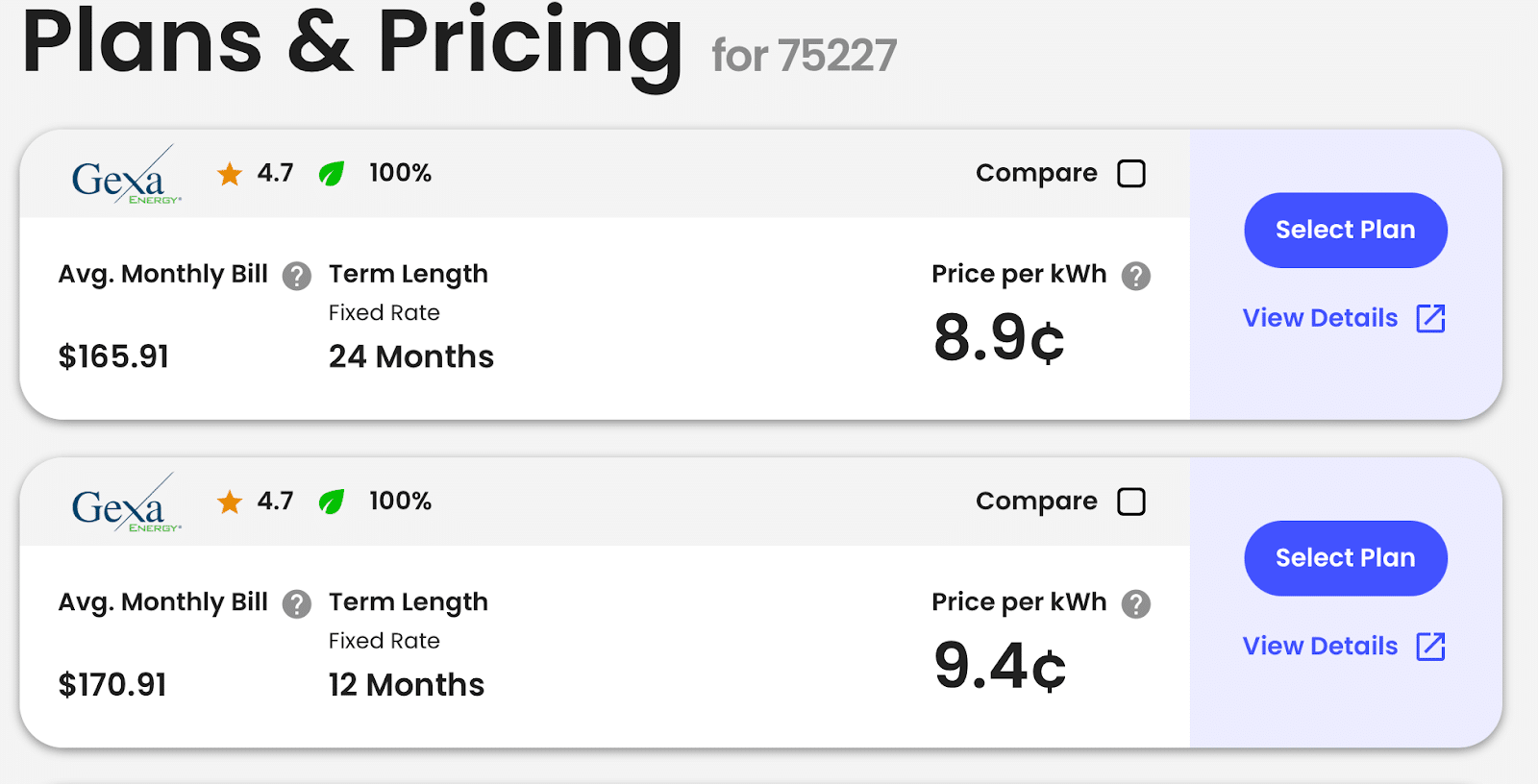Viewport: 1538px width, 784px height.
Task: Click Select Plan on the $170.91 plan
Action: [x=1345, y=558]
